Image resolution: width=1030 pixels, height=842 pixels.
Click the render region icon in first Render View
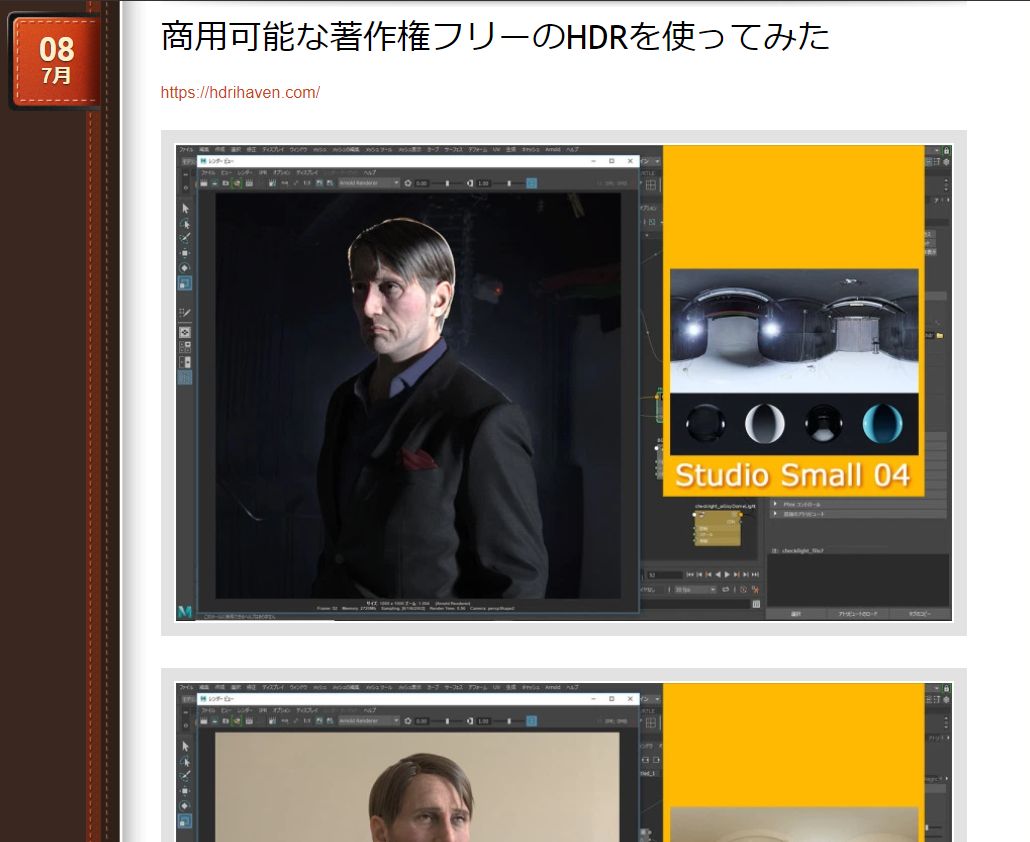point(215,183)
